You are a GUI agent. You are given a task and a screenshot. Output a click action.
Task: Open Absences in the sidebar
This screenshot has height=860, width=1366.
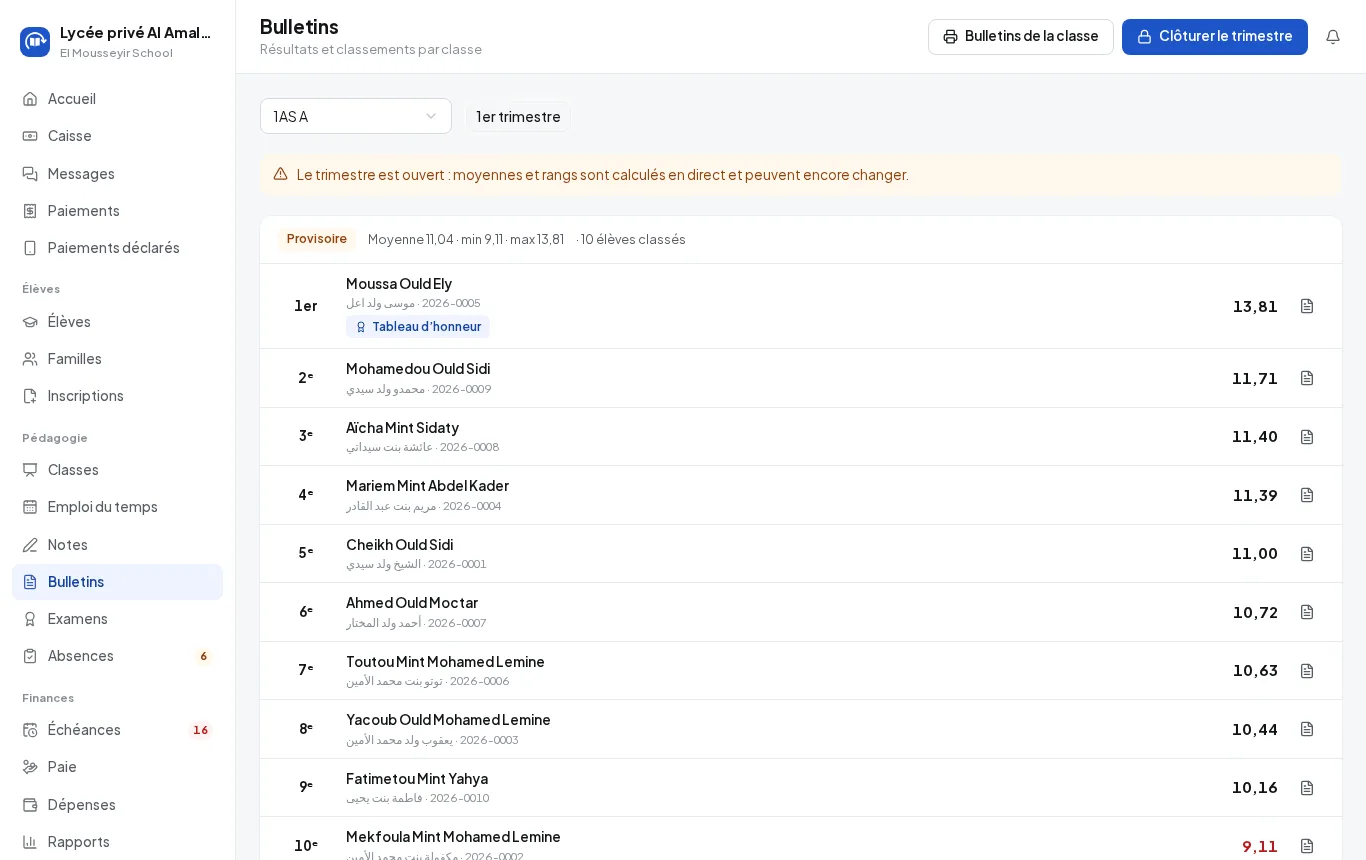[117, 656]
